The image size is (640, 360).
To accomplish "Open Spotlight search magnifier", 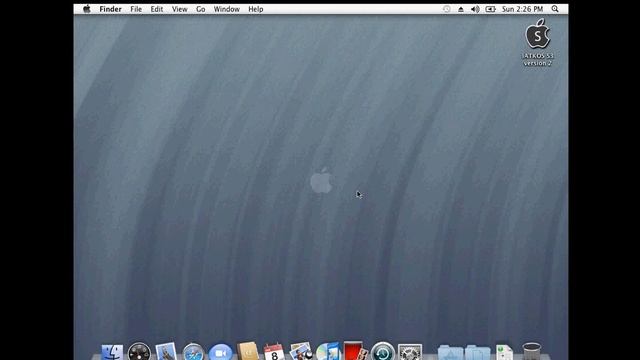I will click(555, 9).
